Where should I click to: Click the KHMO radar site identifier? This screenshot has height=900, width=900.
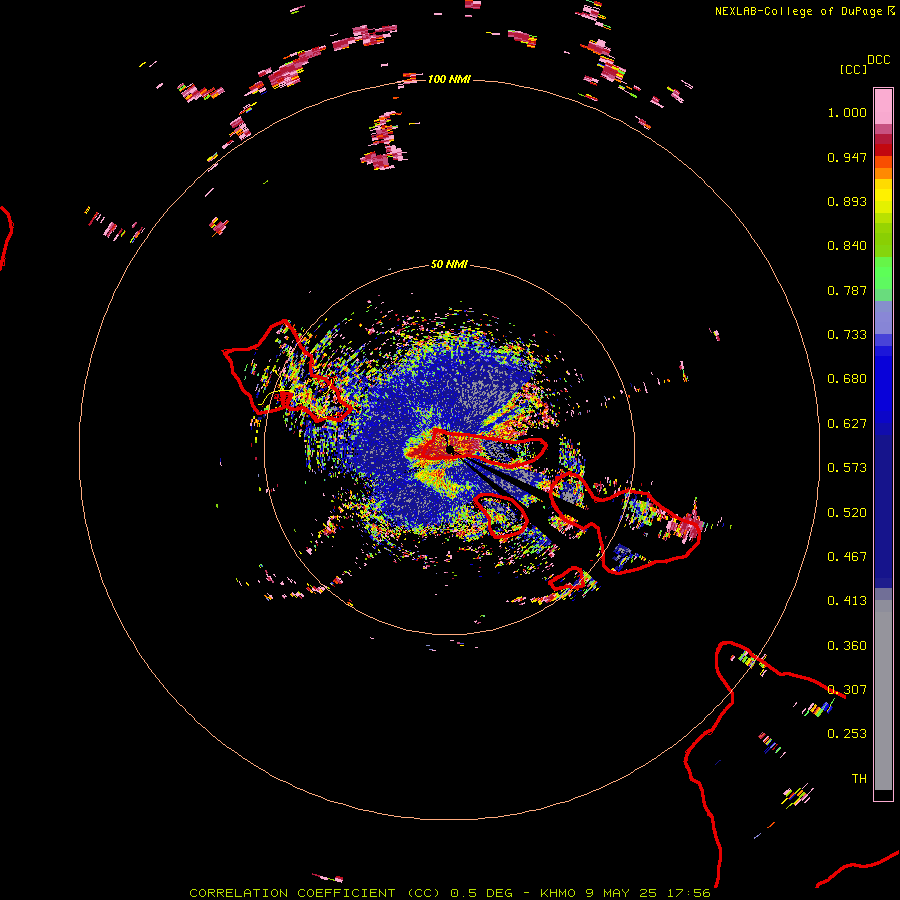point(557,893)
